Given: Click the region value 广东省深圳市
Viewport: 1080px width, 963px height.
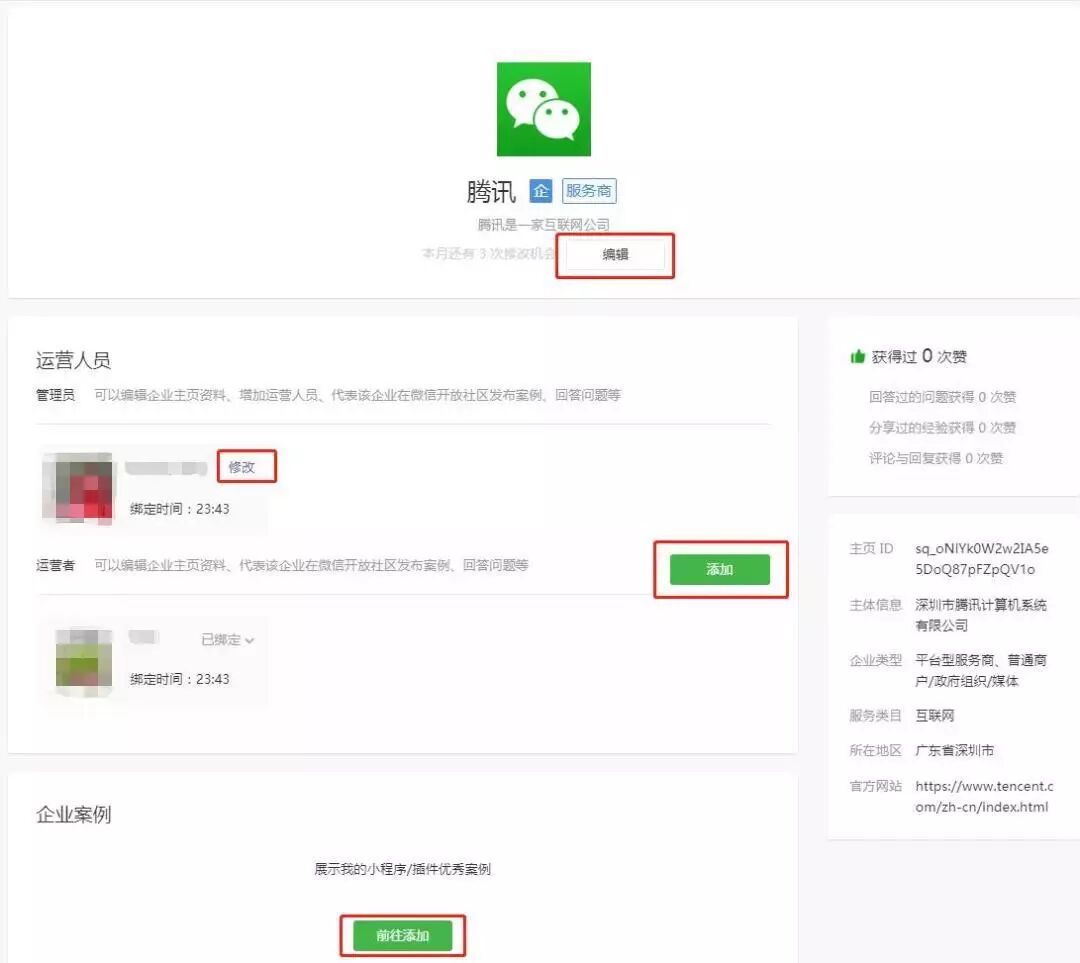Looking at the screenshot, I should tap(954, 750).
